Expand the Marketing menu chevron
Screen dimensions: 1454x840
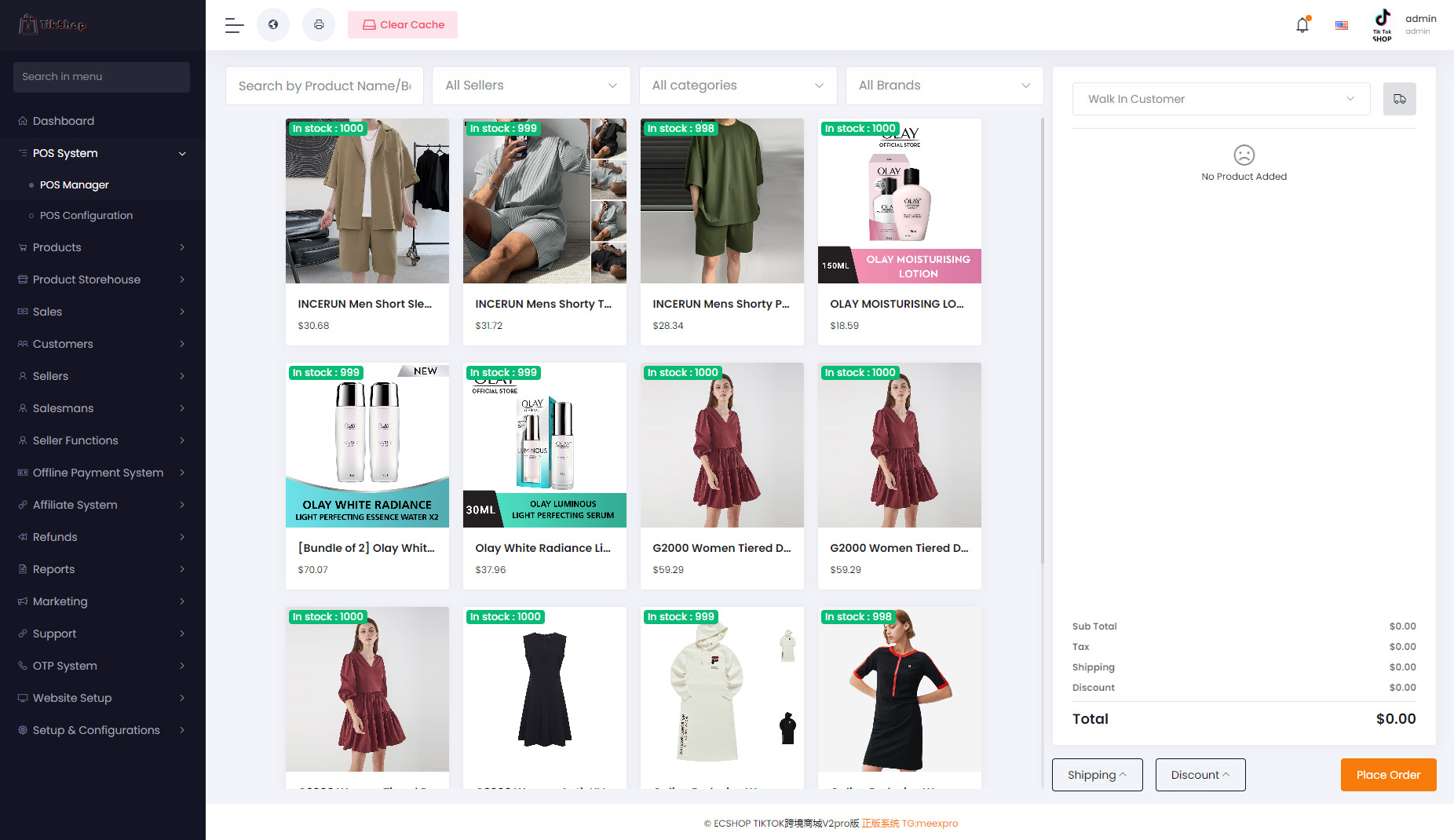tap(182, 601)
